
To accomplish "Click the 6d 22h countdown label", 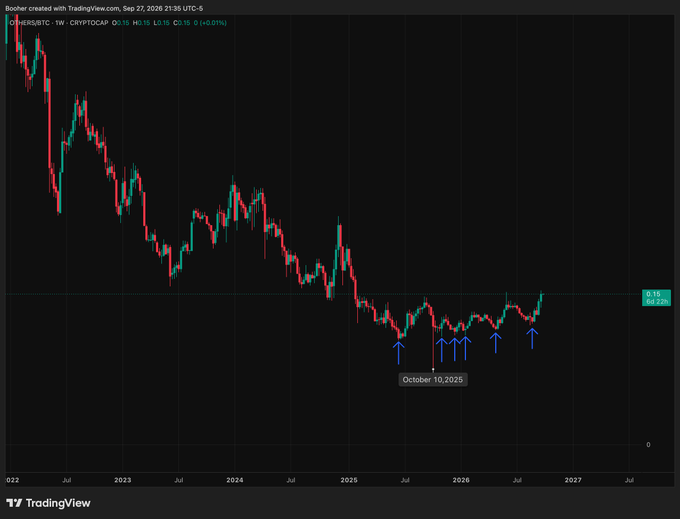I will (x=657, y=301).
